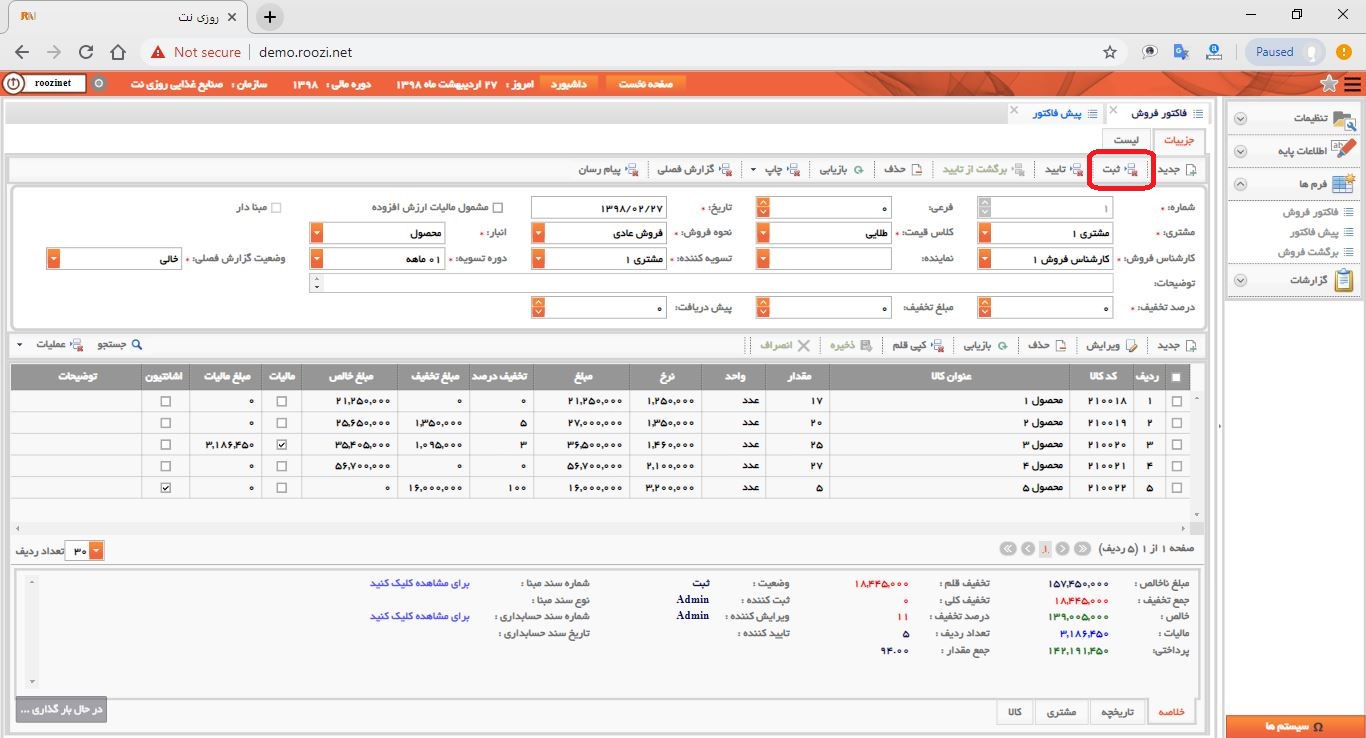Image resolution: width=1366 pixels, height=738 pixels.
Task: Toggle the مبنا دار checkbox
Action: [276, 208]
